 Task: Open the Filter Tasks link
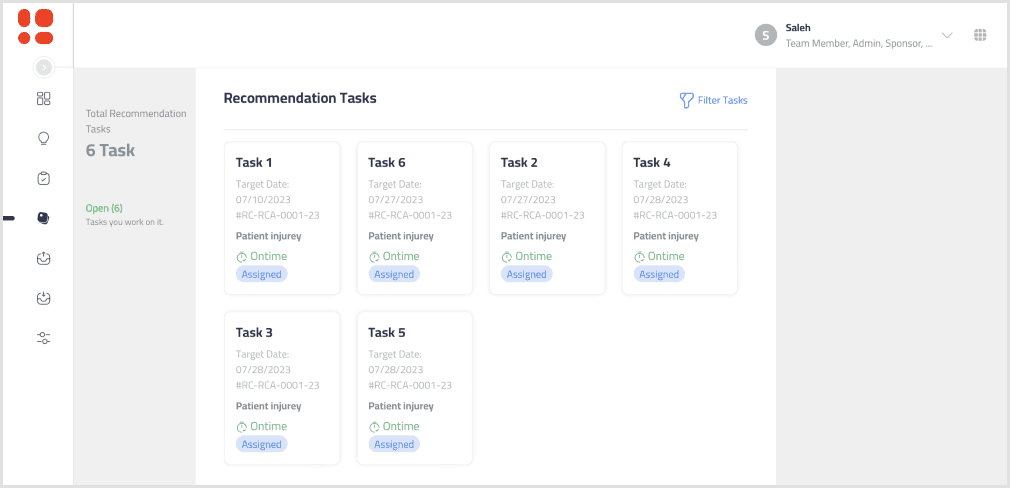click(x=723, y=100)
